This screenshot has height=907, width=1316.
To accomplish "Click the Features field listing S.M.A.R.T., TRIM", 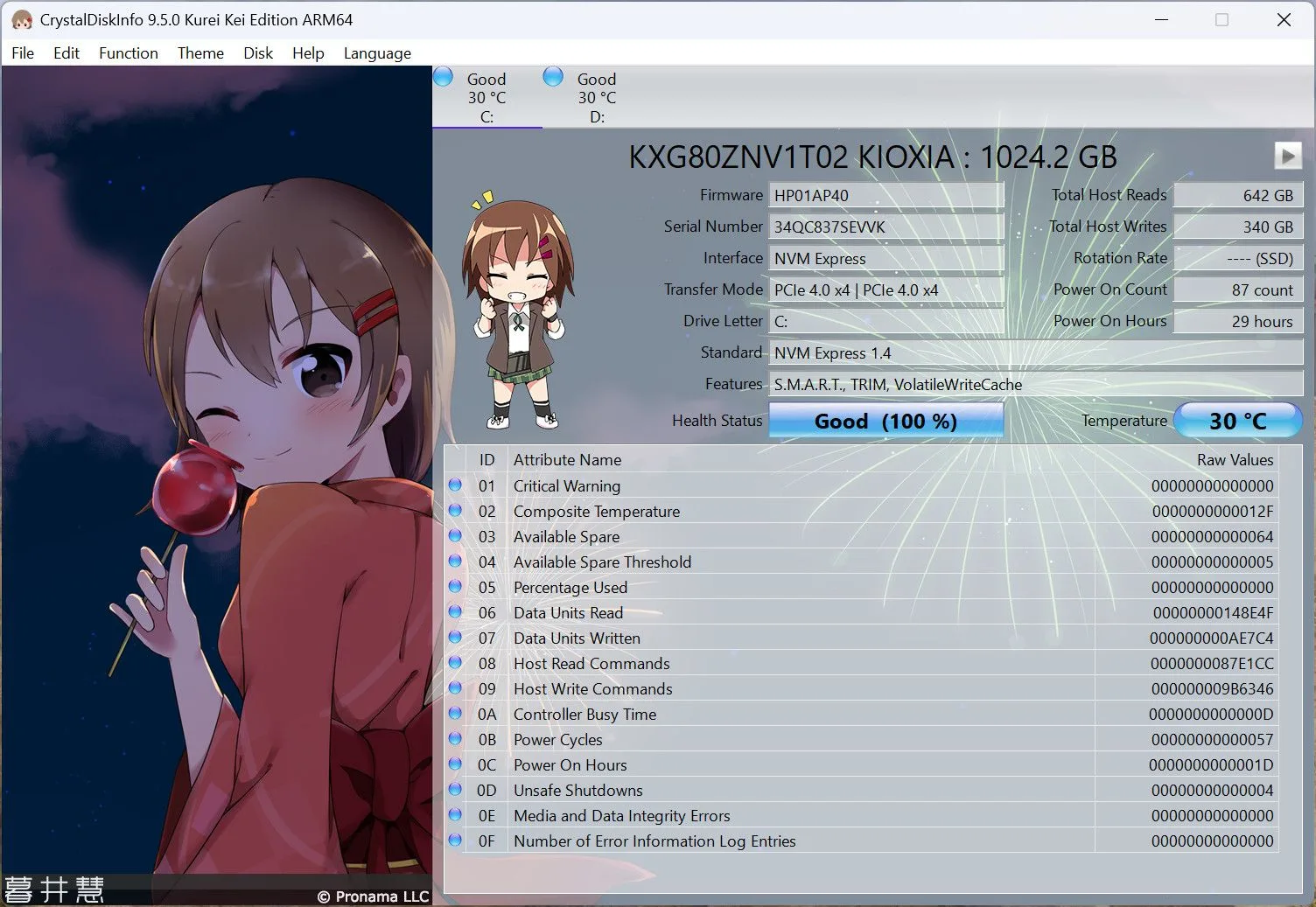I will pyautogui.click(x=1036, y=384).
